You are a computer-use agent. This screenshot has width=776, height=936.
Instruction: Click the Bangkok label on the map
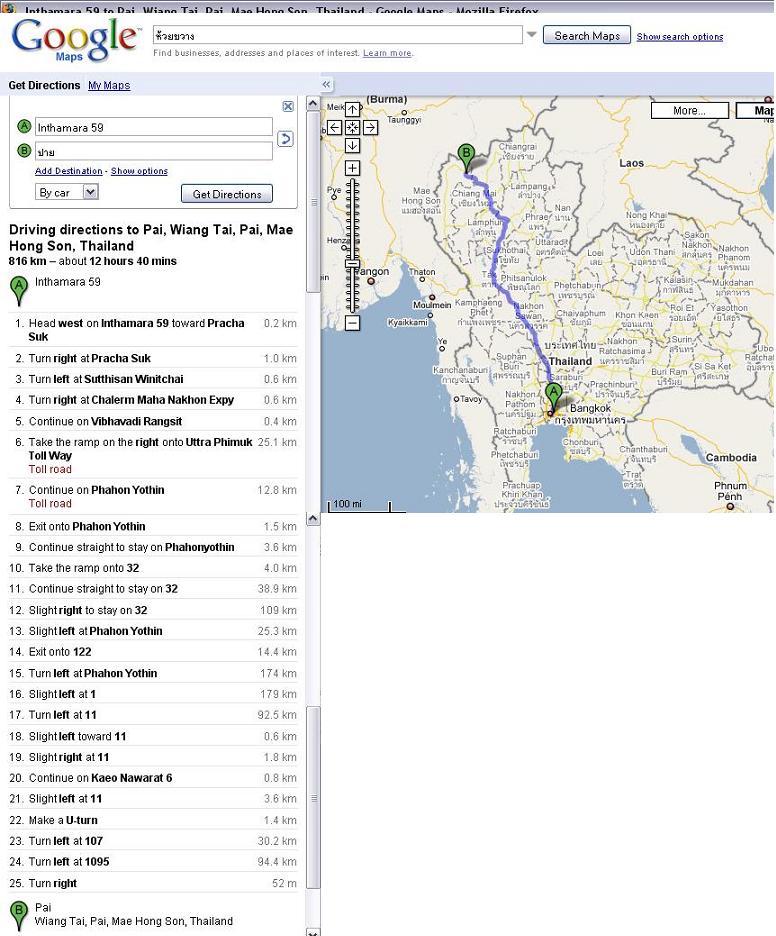pyautogui.click(x=590, y=408)
